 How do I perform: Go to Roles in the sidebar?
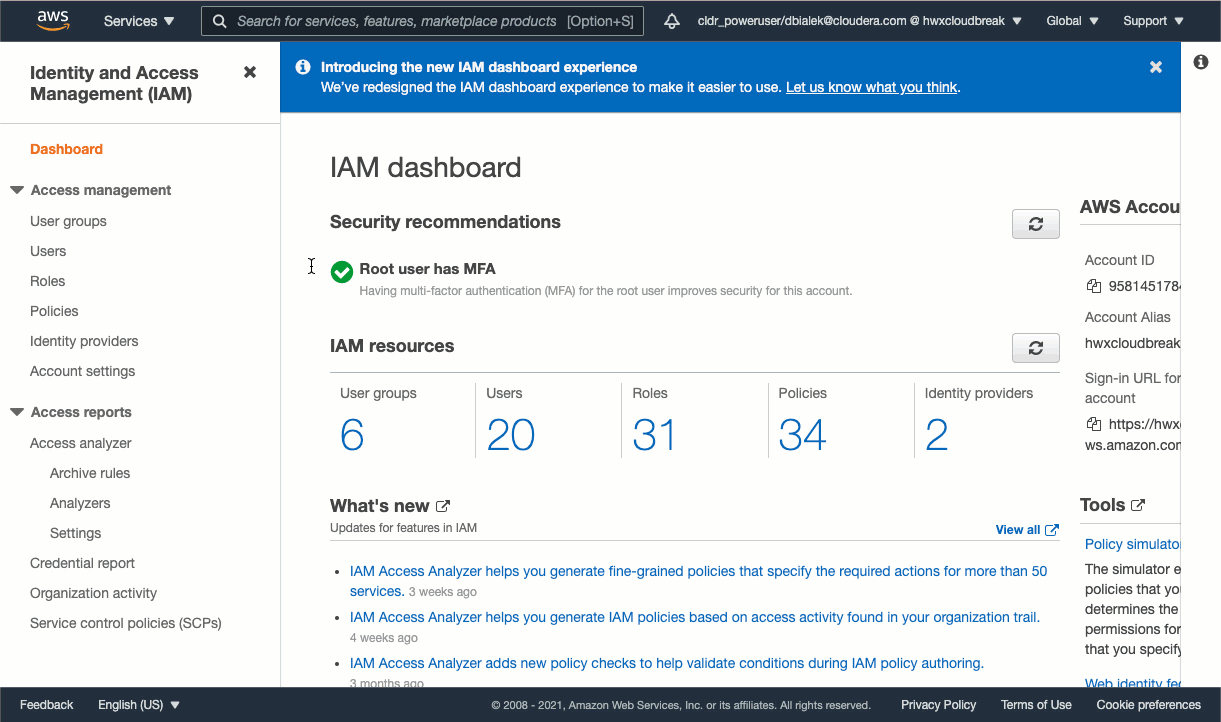tap(47, 281)
